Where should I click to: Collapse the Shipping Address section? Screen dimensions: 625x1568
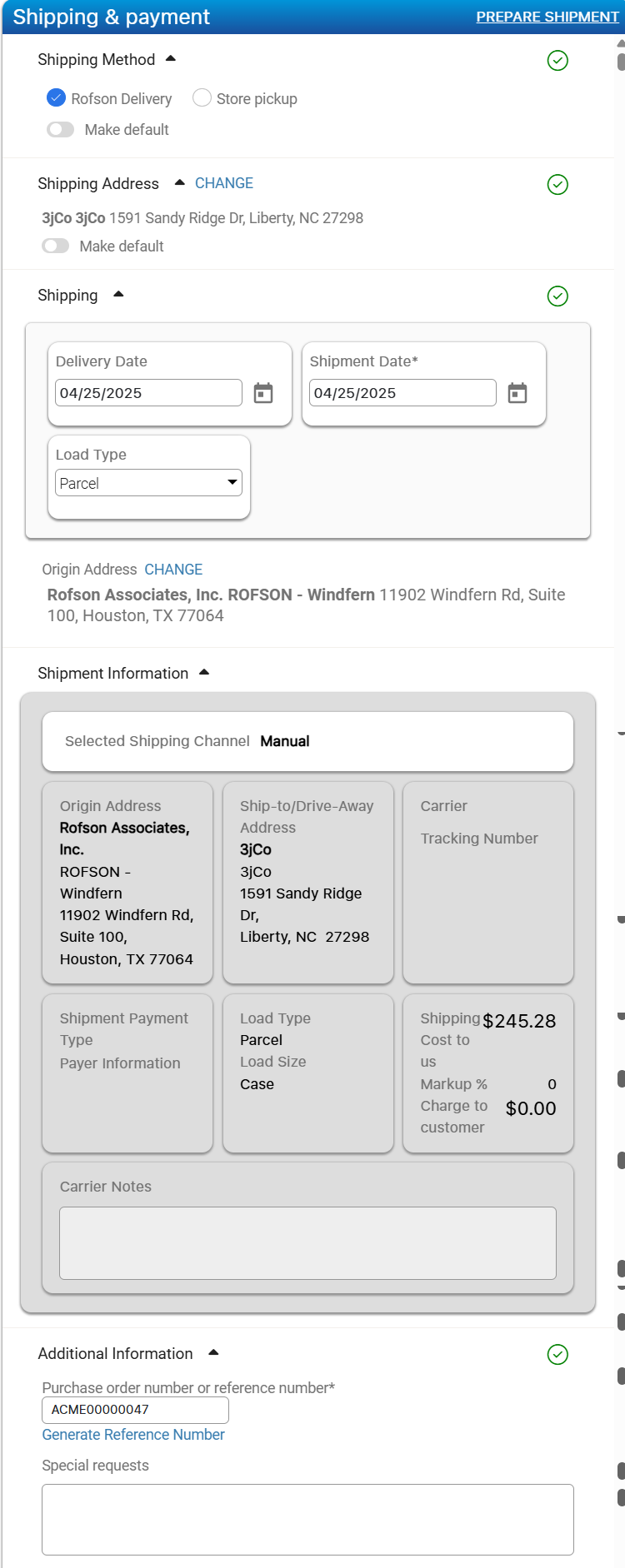pos(179,183)
